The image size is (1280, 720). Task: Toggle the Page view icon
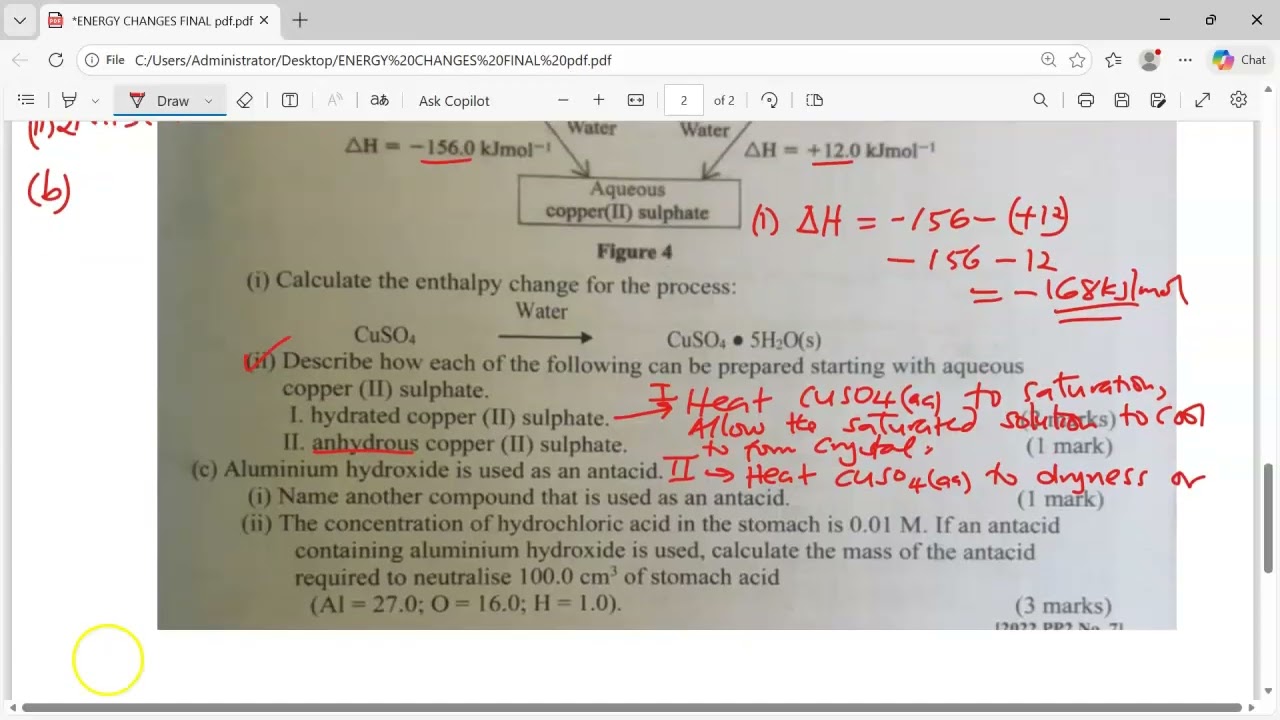(x=814, y=100)
